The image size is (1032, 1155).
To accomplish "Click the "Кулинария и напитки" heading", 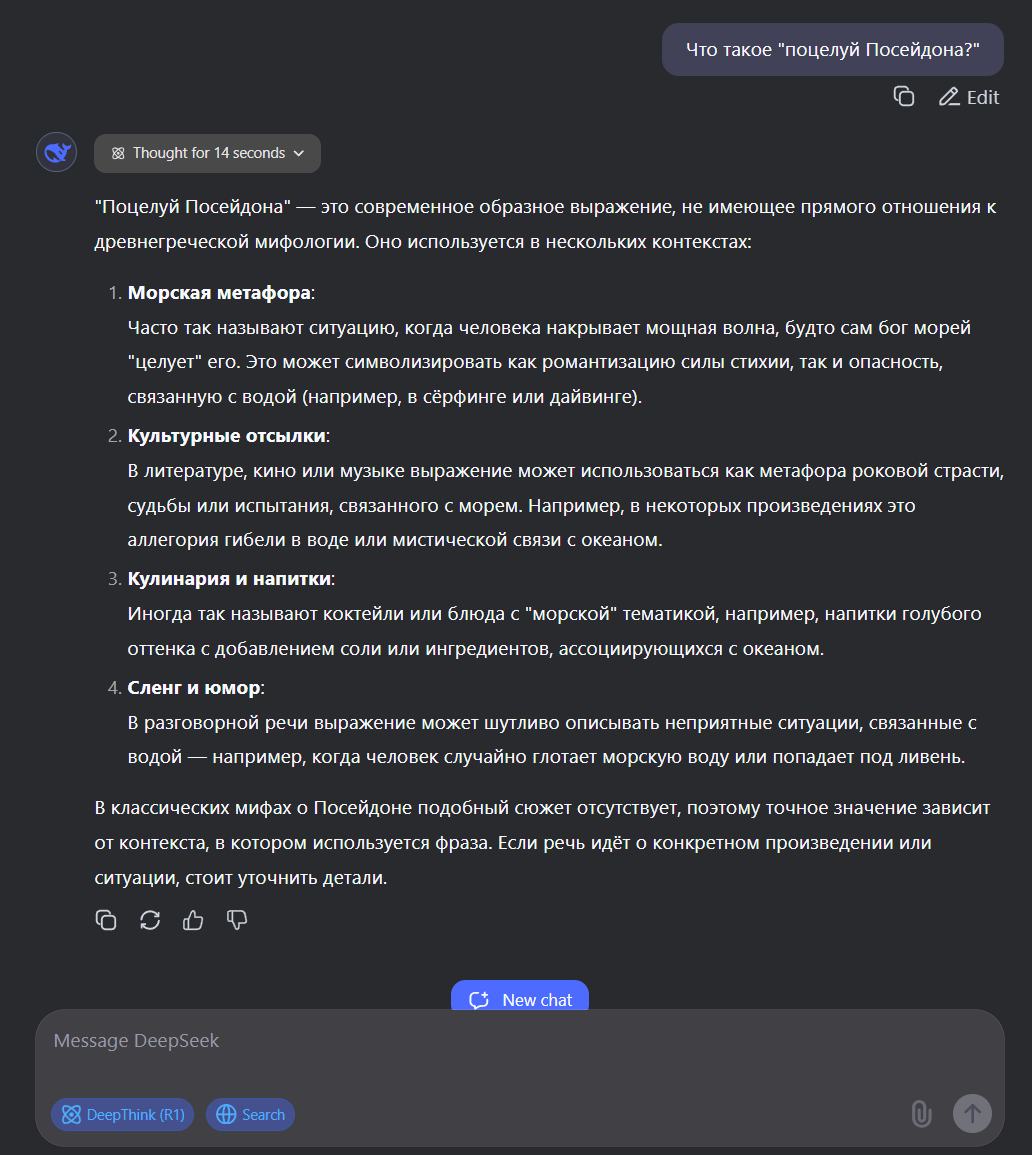I will [229, 579].
